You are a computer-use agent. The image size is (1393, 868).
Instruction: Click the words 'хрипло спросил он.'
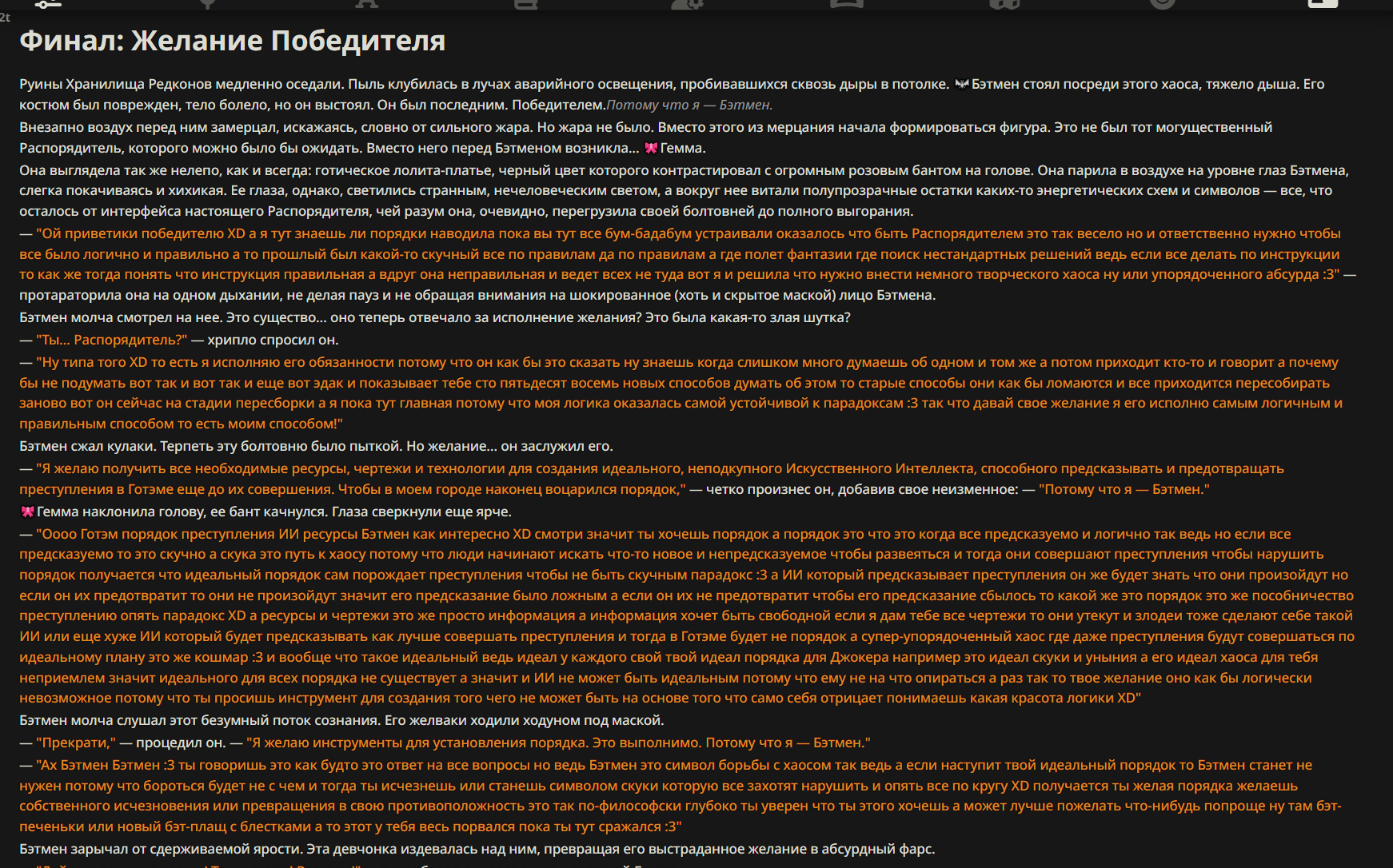point(273,340)
